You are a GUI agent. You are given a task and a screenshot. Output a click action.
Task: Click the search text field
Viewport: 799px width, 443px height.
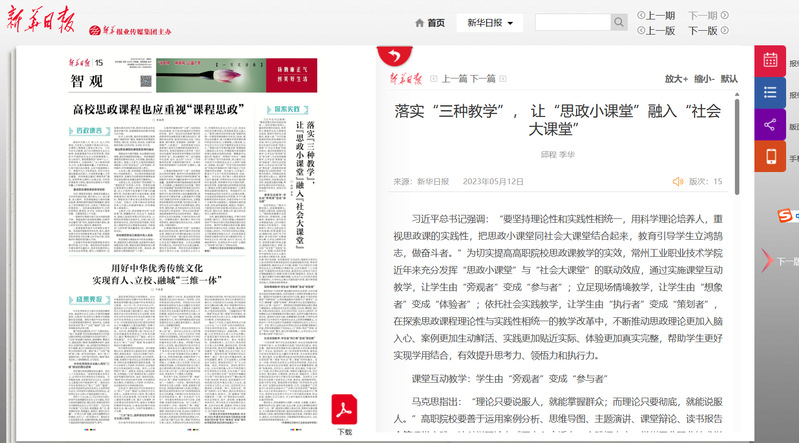pyautogui.click(x=572, y=23)
